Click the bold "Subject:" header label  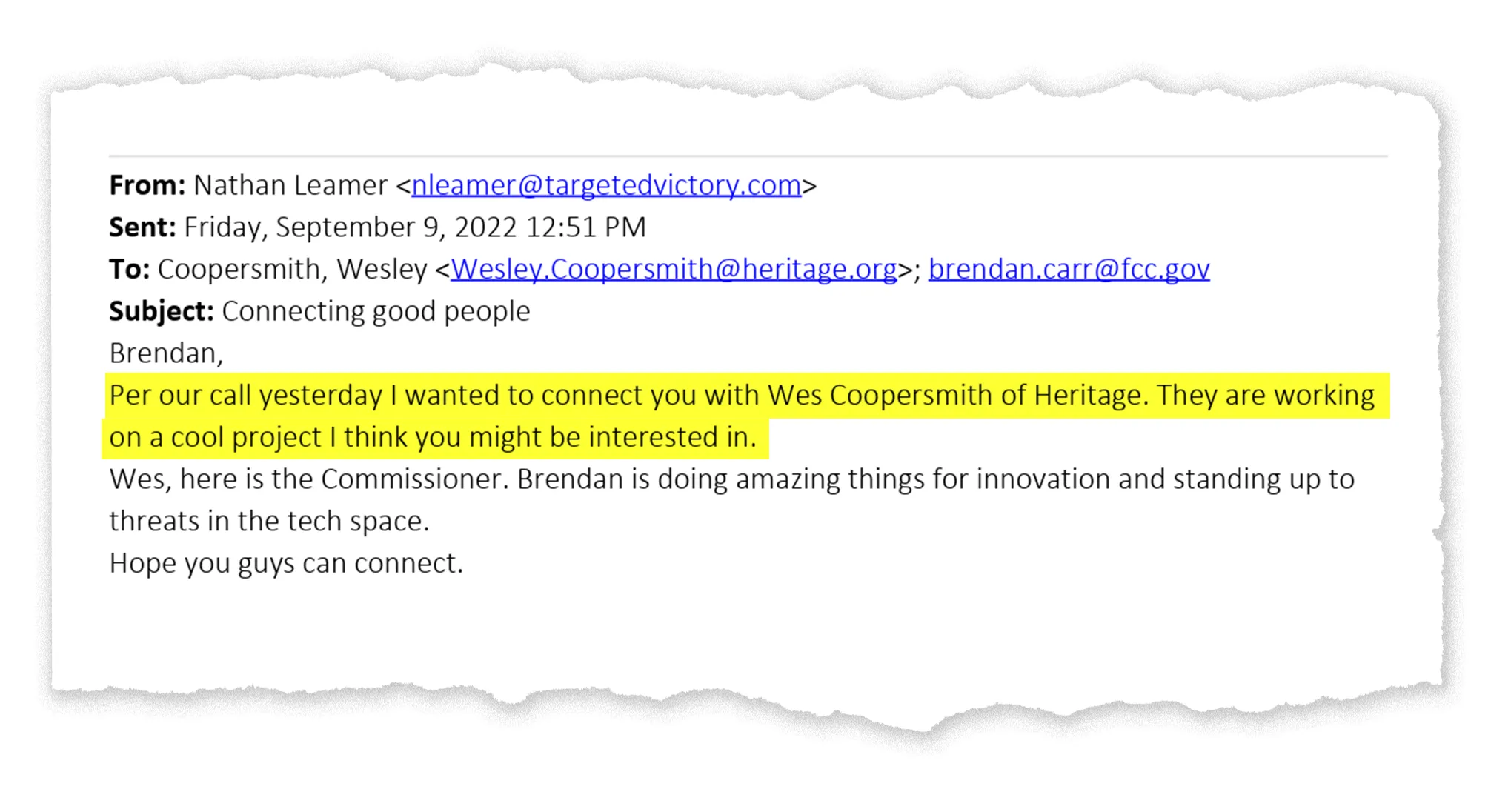pos(161,311)
